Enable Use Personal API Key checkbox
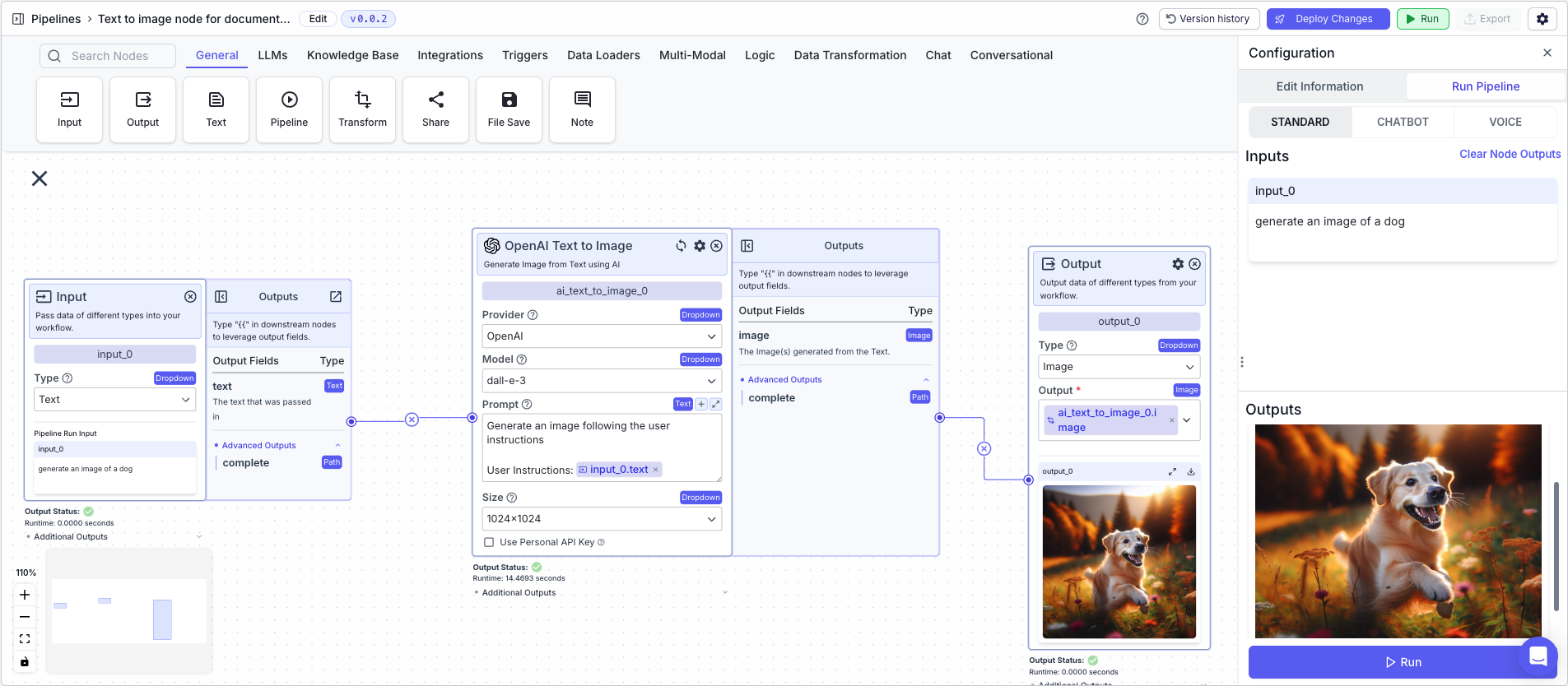 click(489, 542)
